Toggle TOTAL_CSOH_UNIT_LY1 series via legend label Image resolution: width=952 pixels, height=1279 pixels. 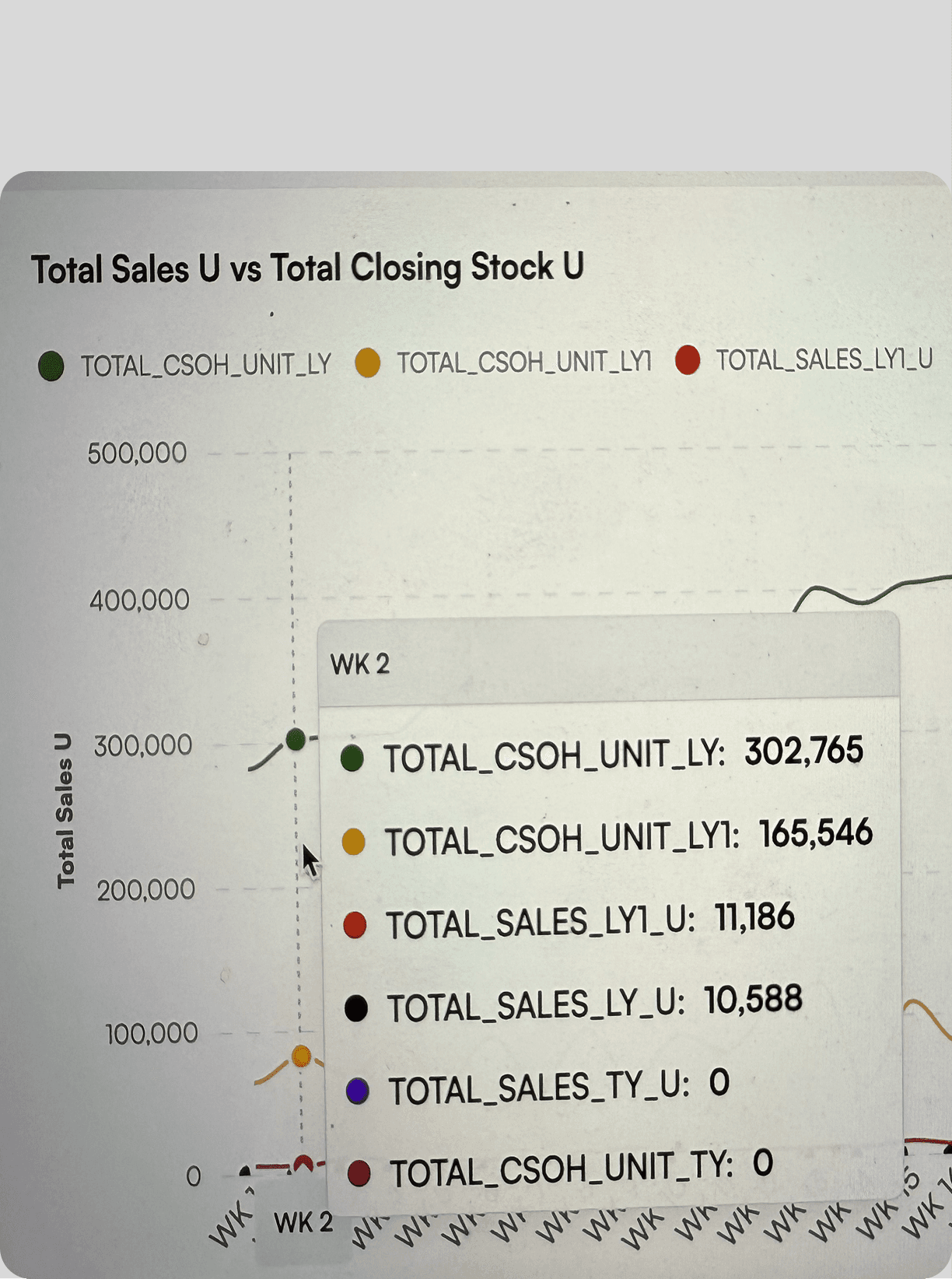click(524, 363)
